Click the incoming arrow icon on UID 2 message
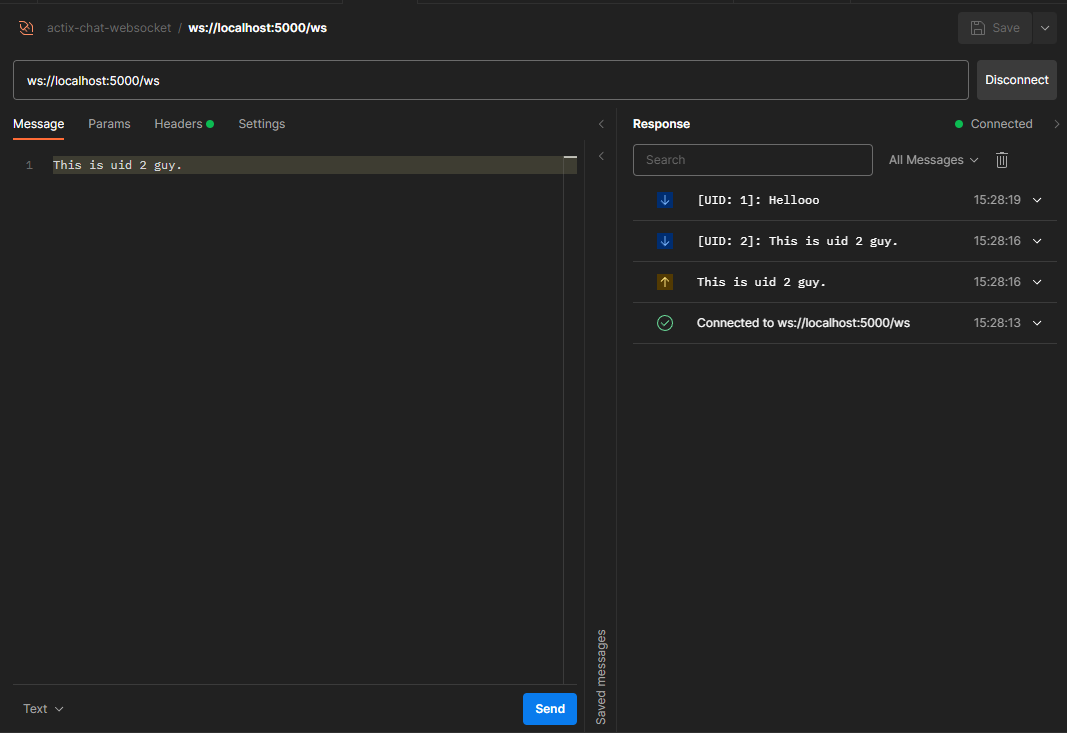This screenshot has height=733, width=1067. 665,241
